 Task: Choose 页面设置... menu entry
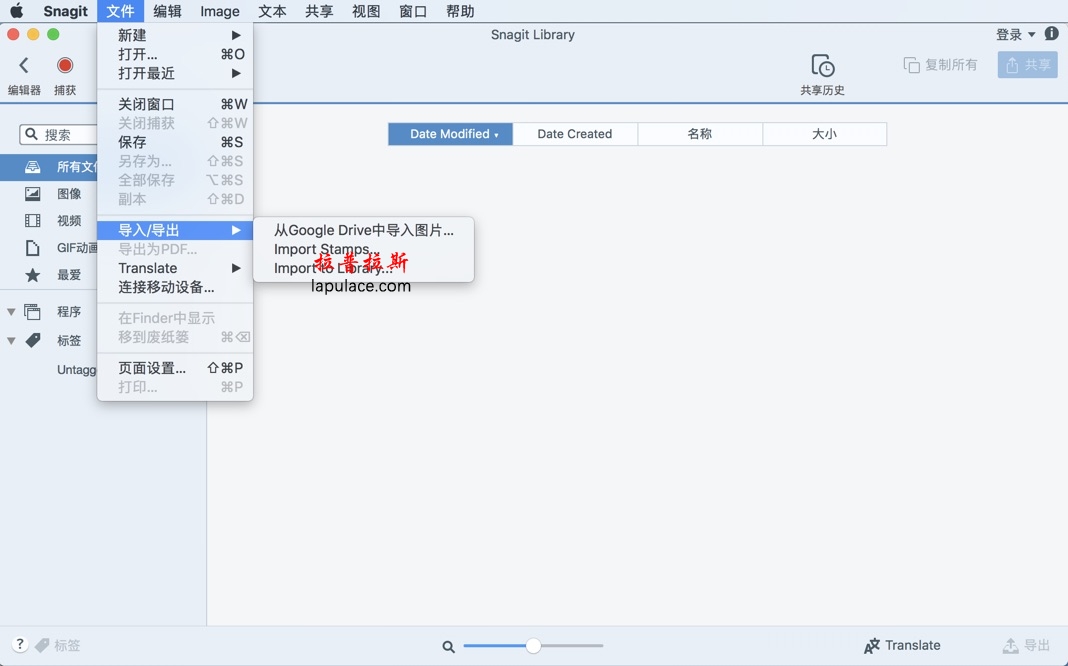click(175, 368)
